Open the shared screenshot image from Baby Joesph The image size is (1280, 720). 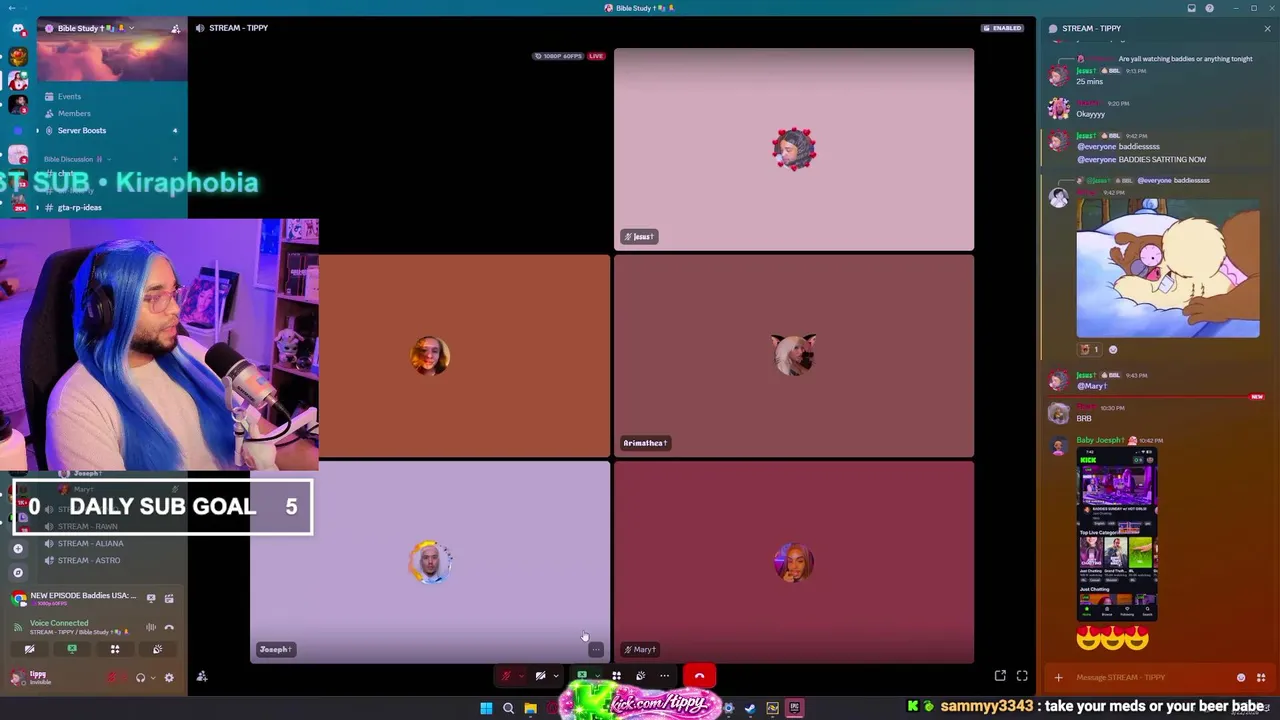click(1117, 534)
